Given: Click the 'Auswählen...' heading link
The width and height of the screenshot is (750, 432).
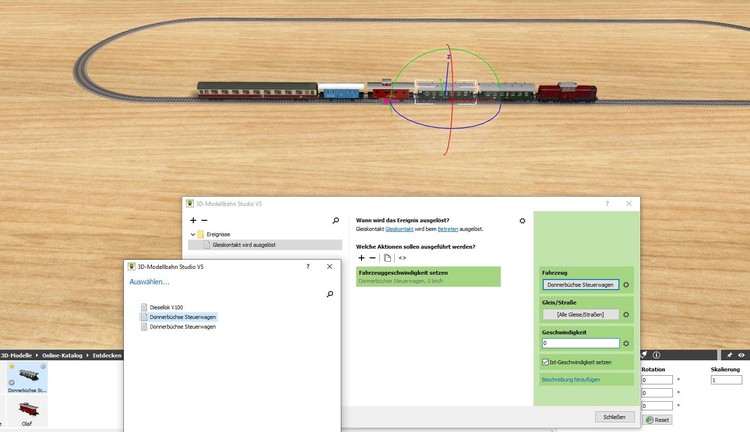Looking at the screenshot, I should click(149, 282).
